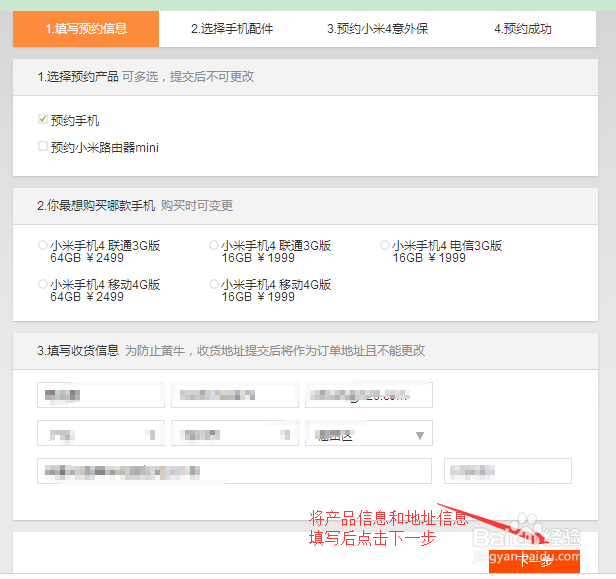Image resolution: width=616 pixels, height=579 pixels.
Task: Enable the 预约小米路由器mini checkbox
Action: [x=43, y=147]
